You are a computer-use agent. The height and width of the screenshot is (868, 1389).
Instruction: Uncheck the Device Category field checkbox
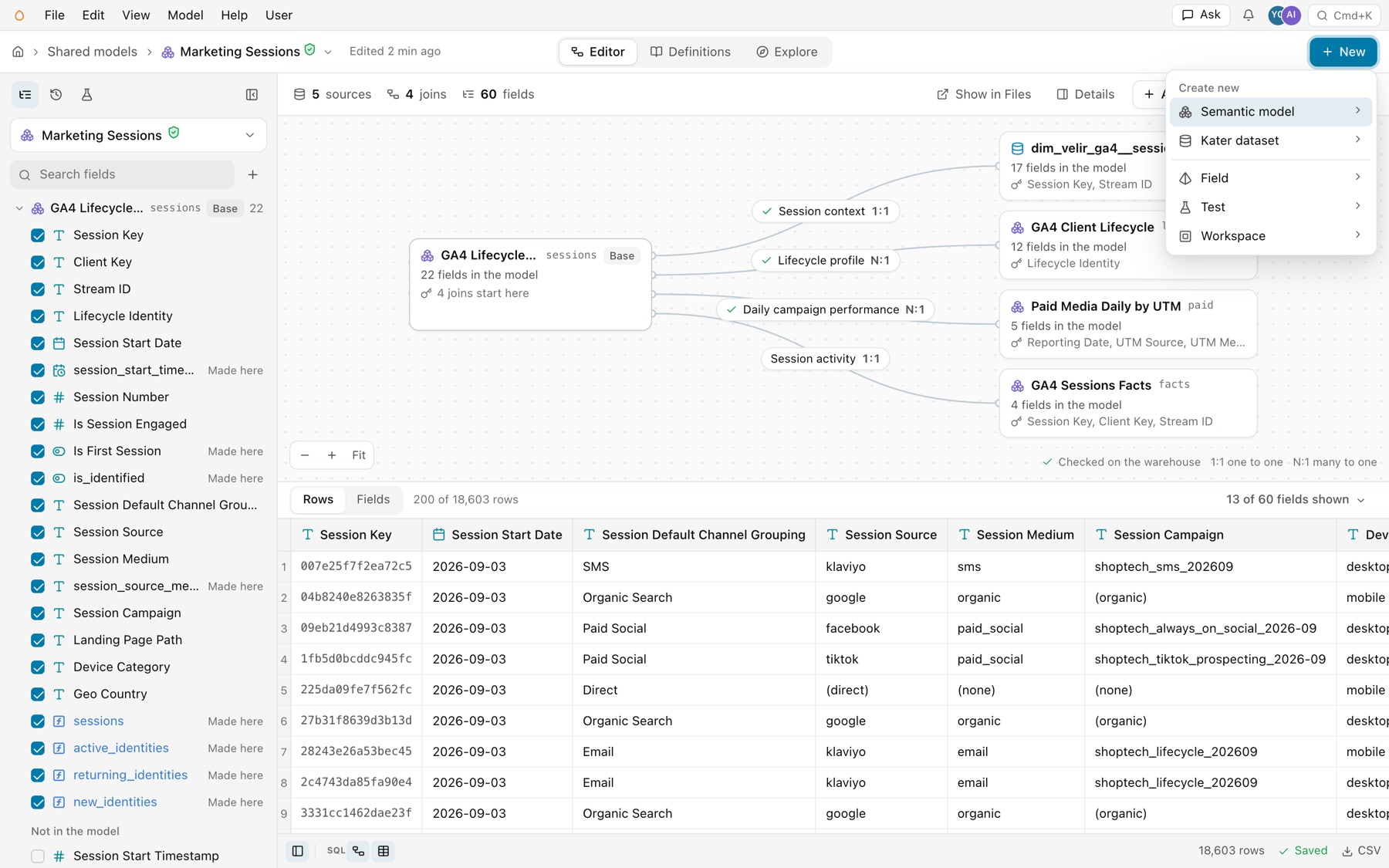tap(38, 667)
